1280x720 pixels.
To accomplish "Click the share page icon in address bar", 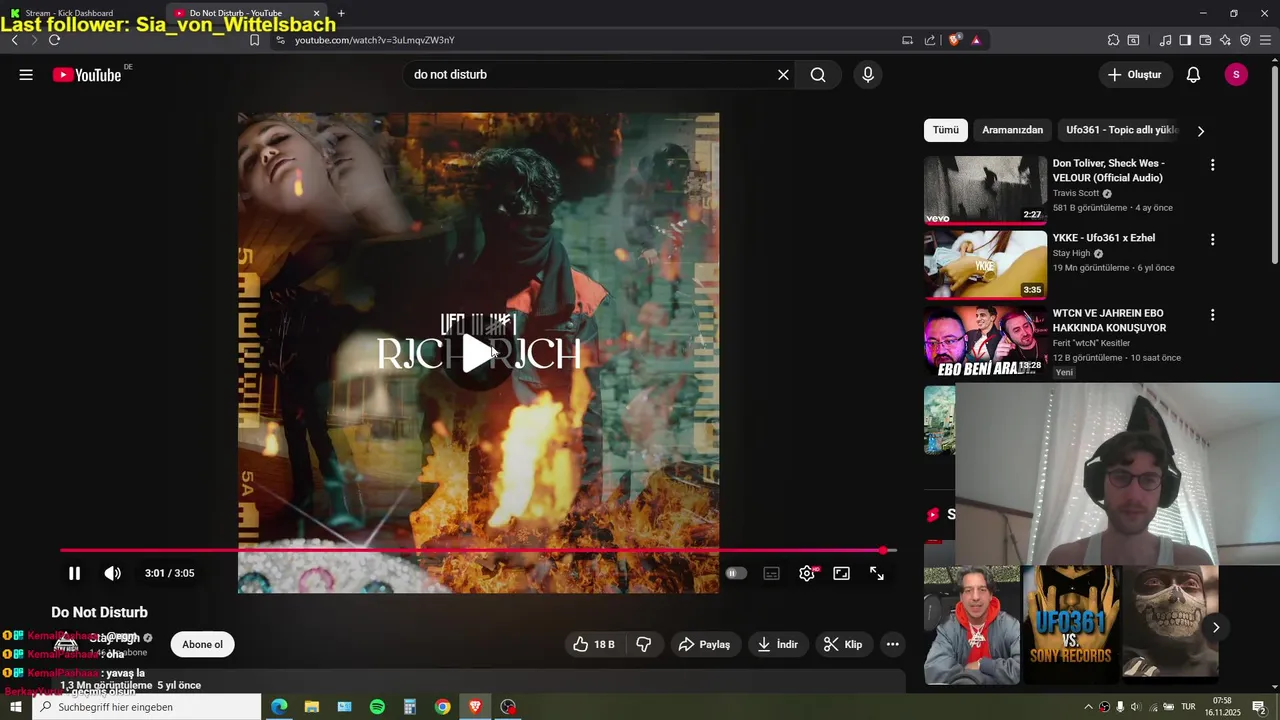I will click(930, 40).
